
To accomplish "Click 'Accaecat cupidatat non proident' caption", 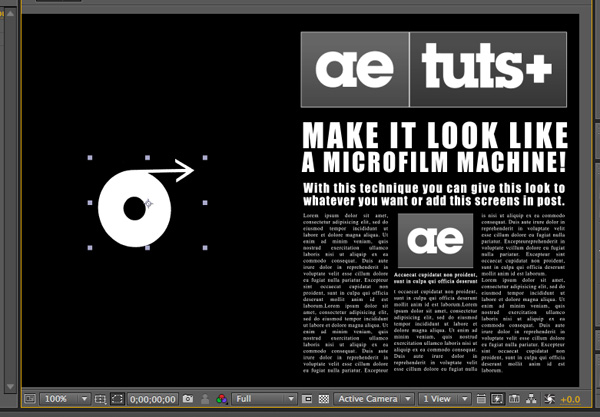I will click(x=435, y=275).
